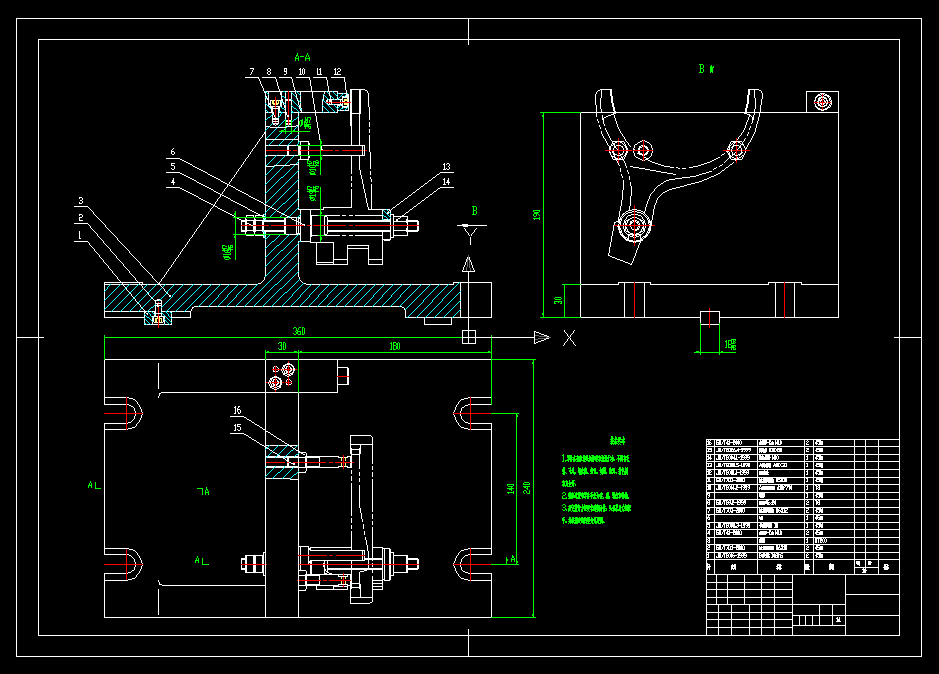This screenshot has height=674, width=939.
Task: Click part balloon number 4
Action: 173,182
